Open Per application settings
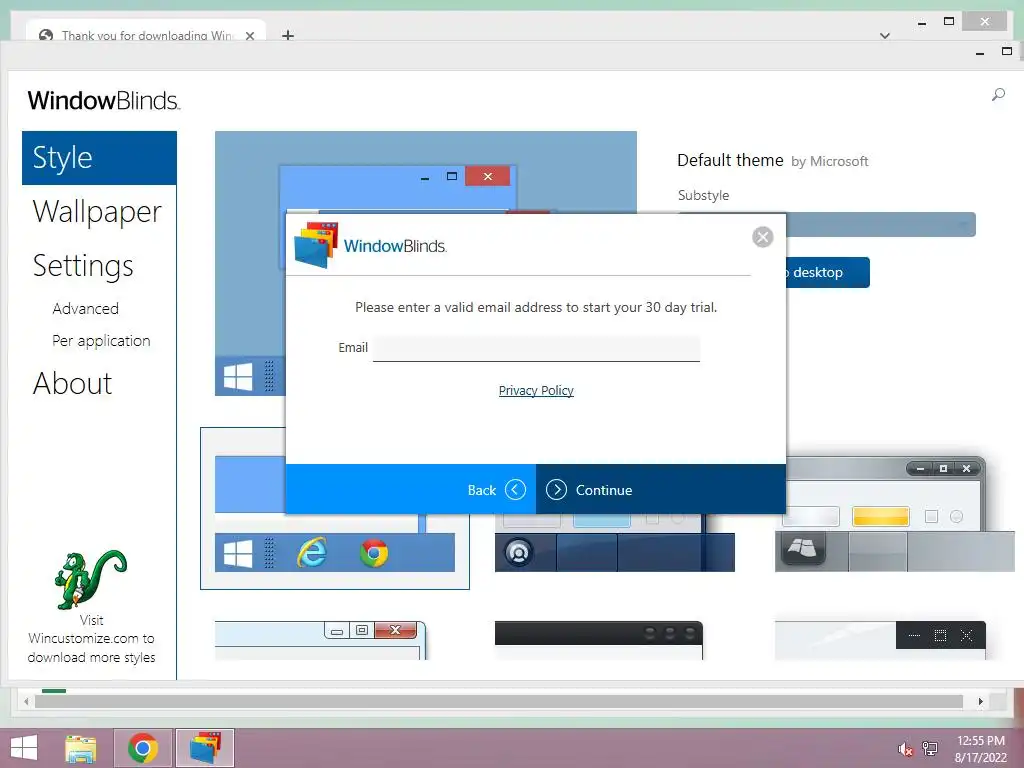This screenshot has height=768, width=1024. point(101,341)
